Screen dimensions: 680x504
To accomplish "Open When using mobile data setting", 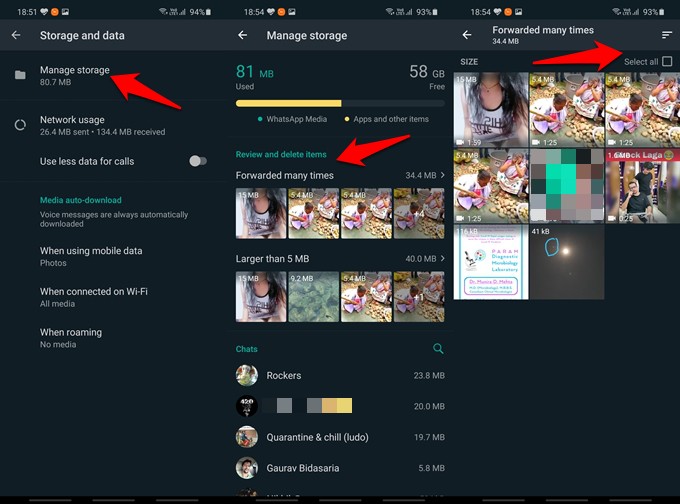I will 113,256.
